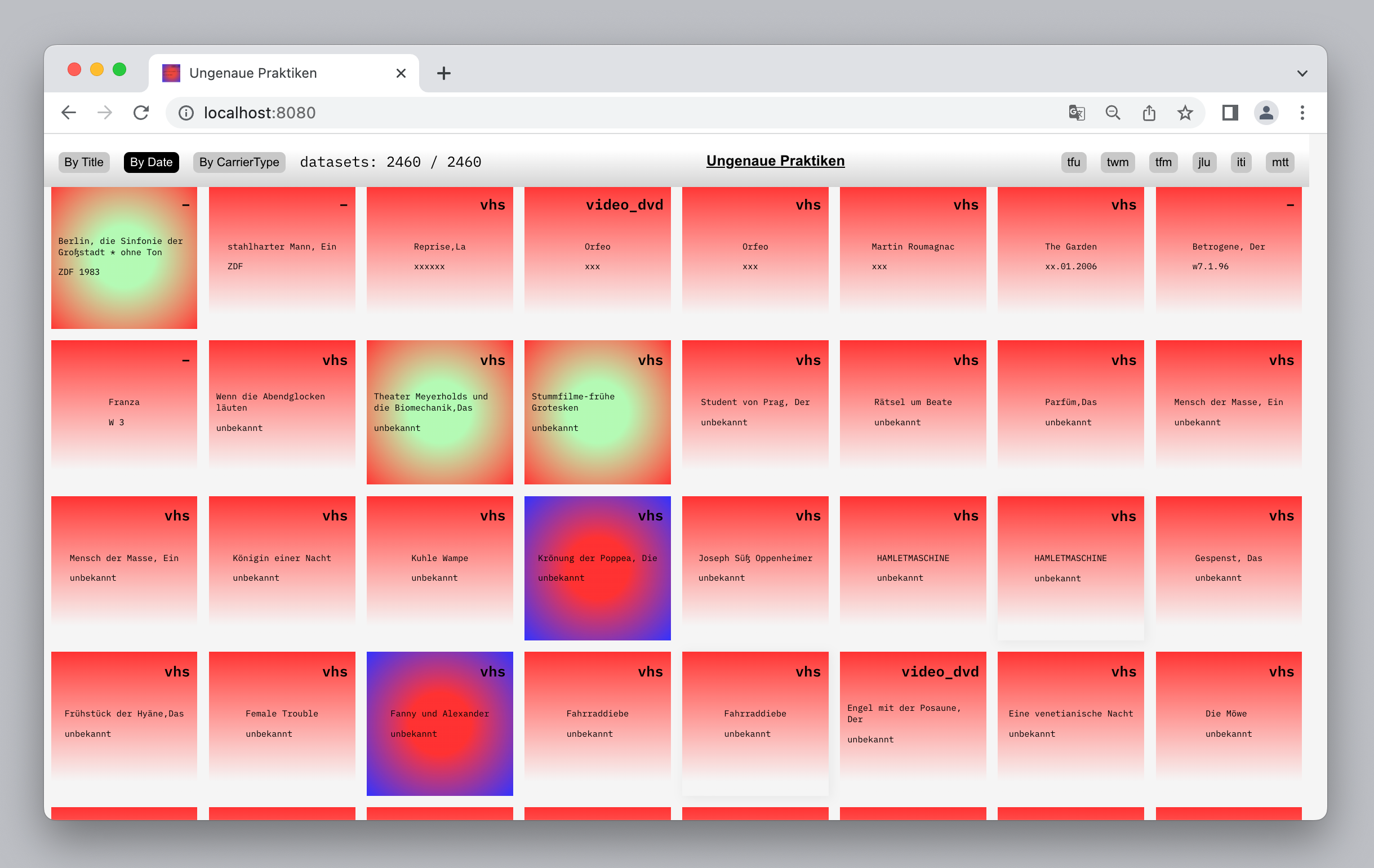The width and height of the screenshot is (1374, 868).
Task: View site information icon
Action: click(186, 113)
